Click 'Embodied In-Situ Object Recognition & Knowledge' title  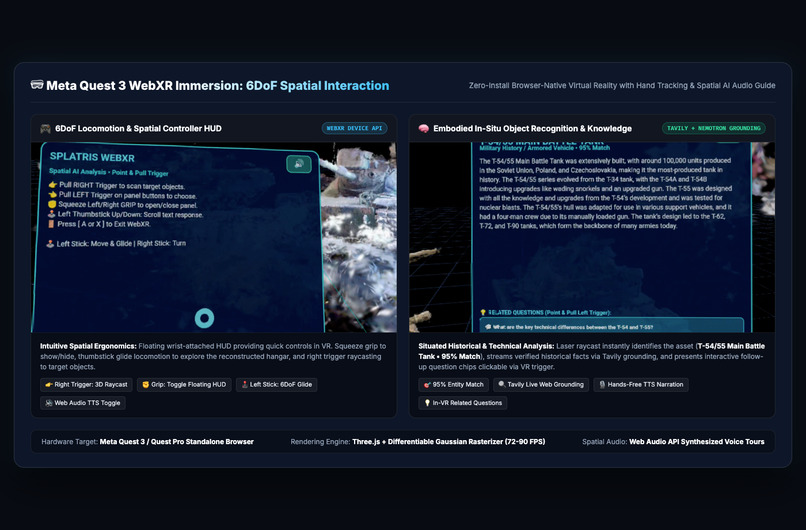(x=533, y=129)
